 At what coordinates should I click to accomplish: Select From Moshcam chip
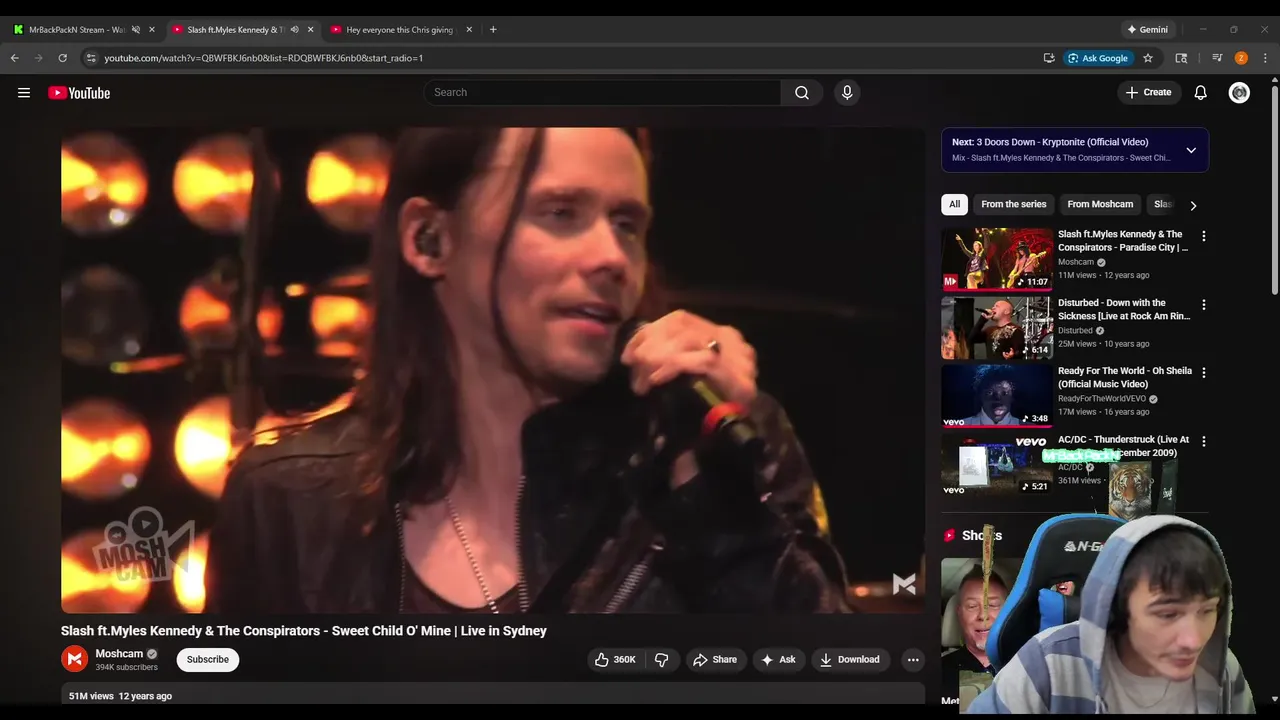(1100, 204)
